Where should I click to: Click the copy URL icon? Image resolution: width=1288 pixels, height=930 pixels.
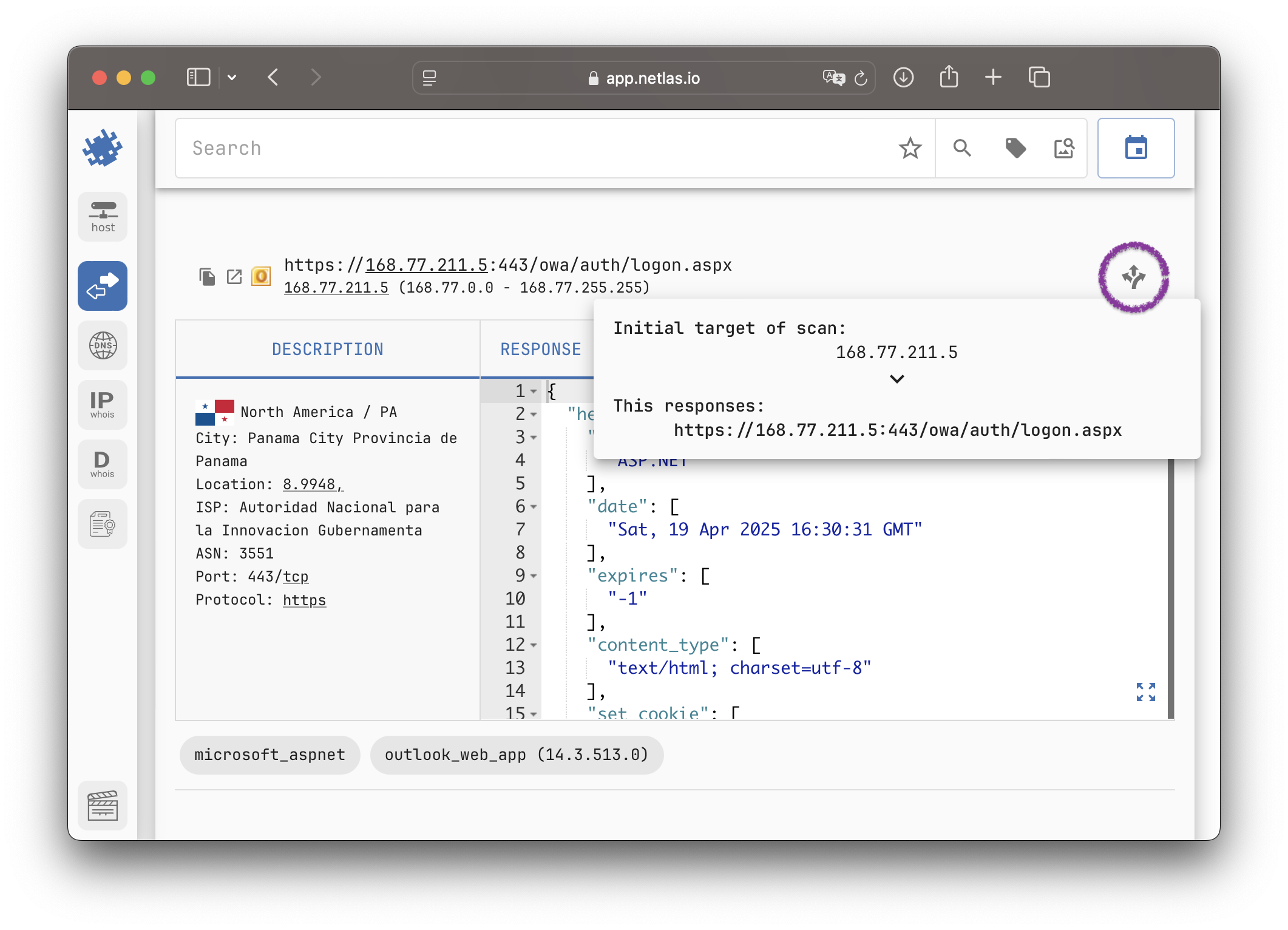[207, 277]
